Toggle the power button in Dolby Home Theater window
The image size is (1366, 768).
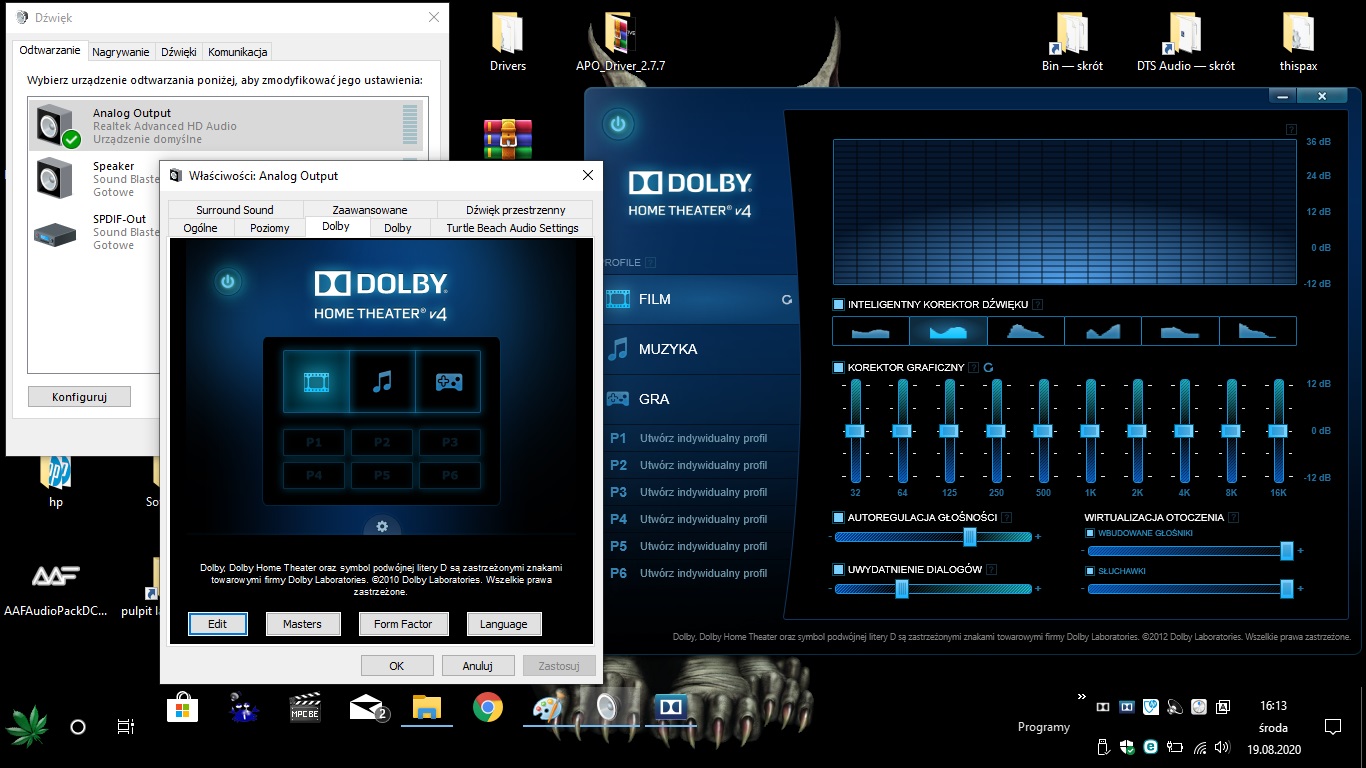(618, 125)
